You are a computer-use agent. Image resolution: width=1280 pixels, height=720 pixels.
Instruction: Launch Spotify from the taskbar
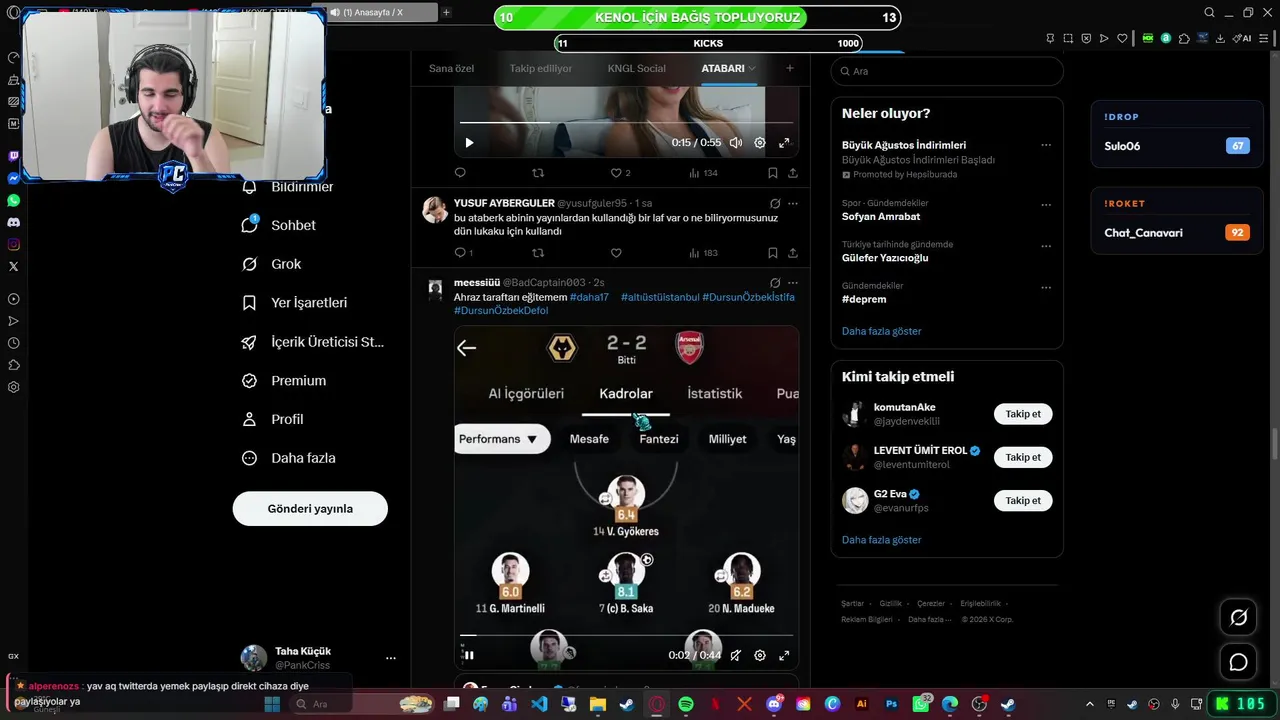[686, 704]
